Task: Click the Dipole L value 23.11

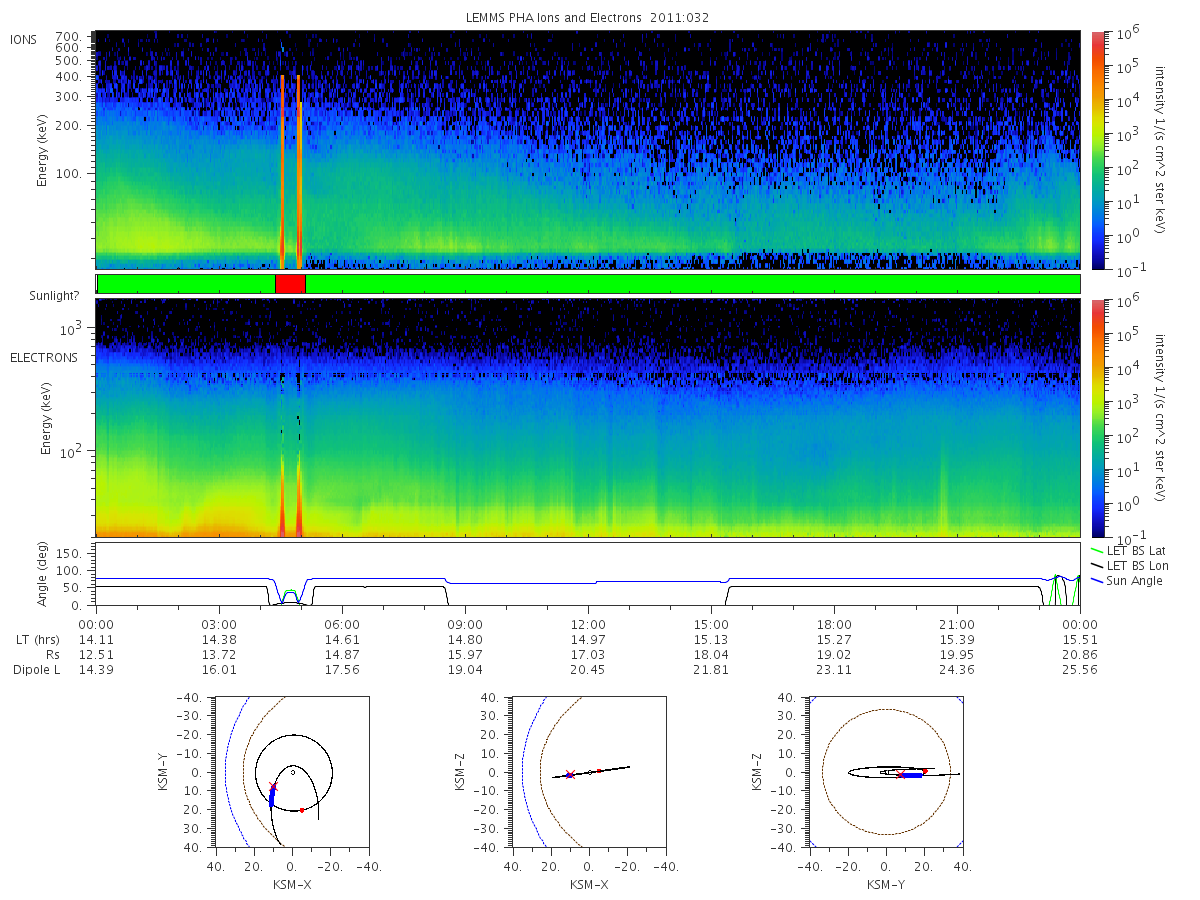Action: pyautogui.click(x=834, y=669)
